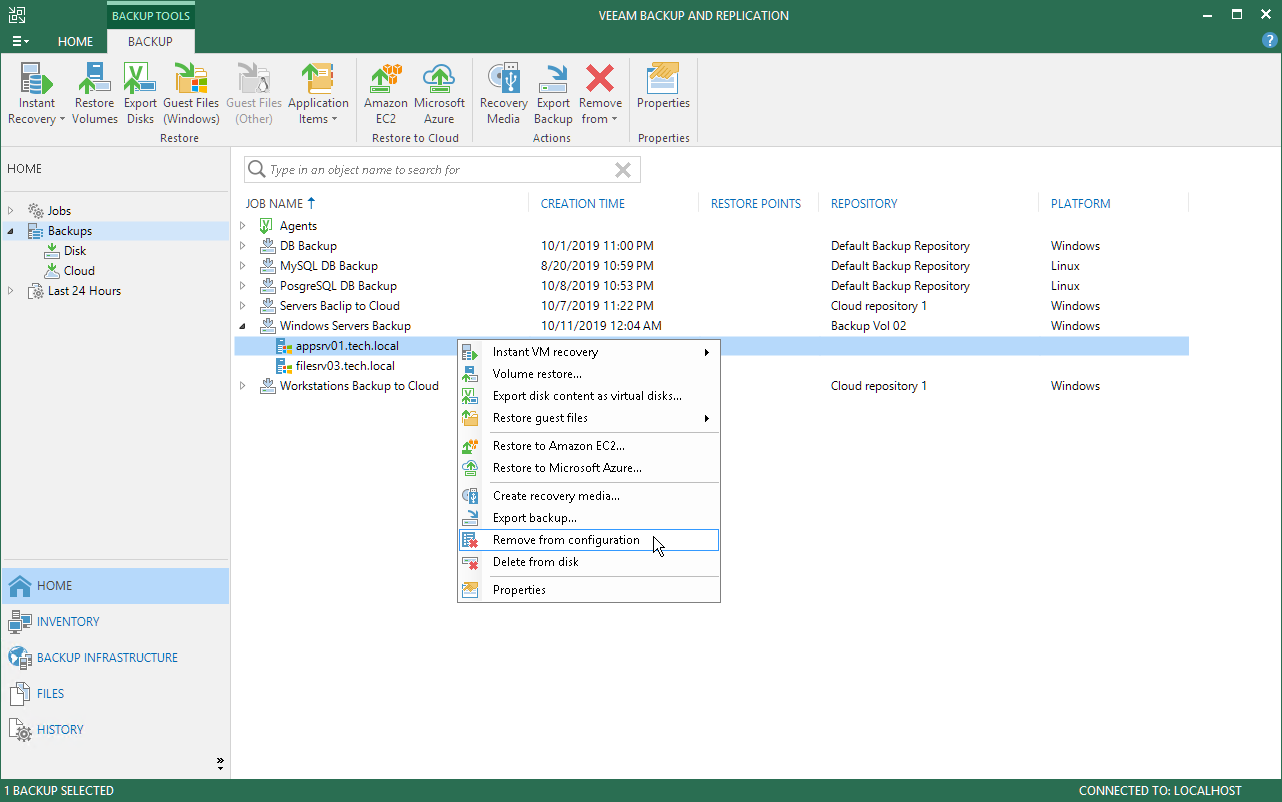Expand Jobs tree node
The width and height of the screenshot is (1282, 802).
tap(11, 211)
